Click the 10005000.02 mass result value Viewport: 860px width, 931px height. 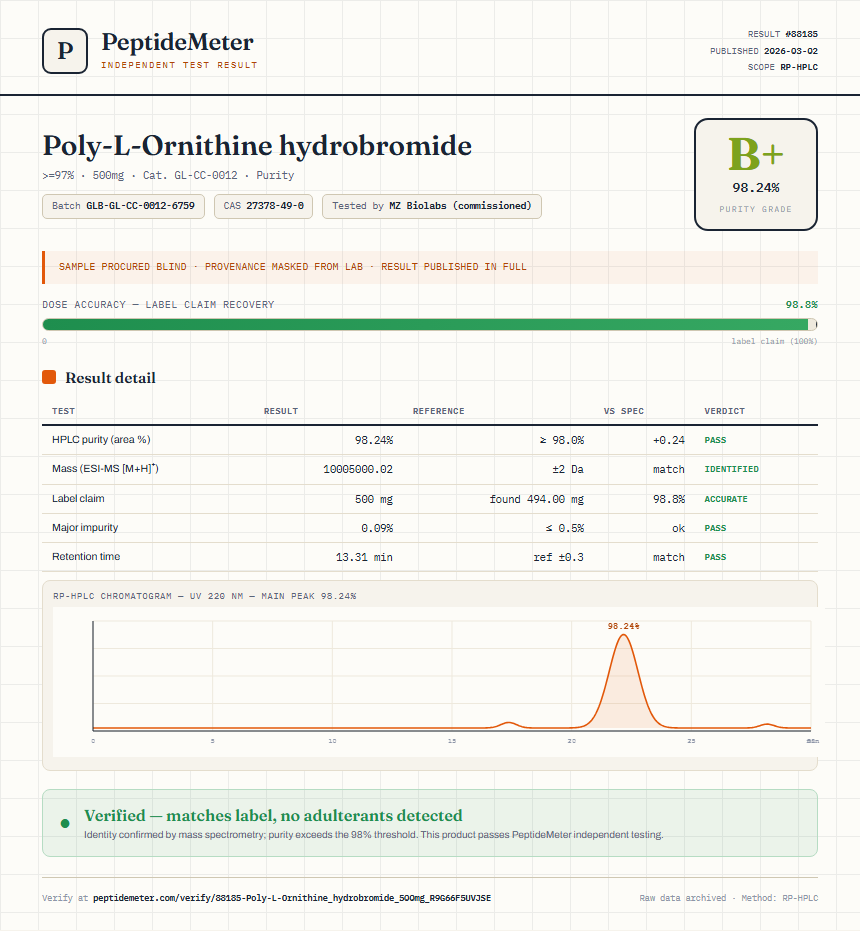pos(358,469)
